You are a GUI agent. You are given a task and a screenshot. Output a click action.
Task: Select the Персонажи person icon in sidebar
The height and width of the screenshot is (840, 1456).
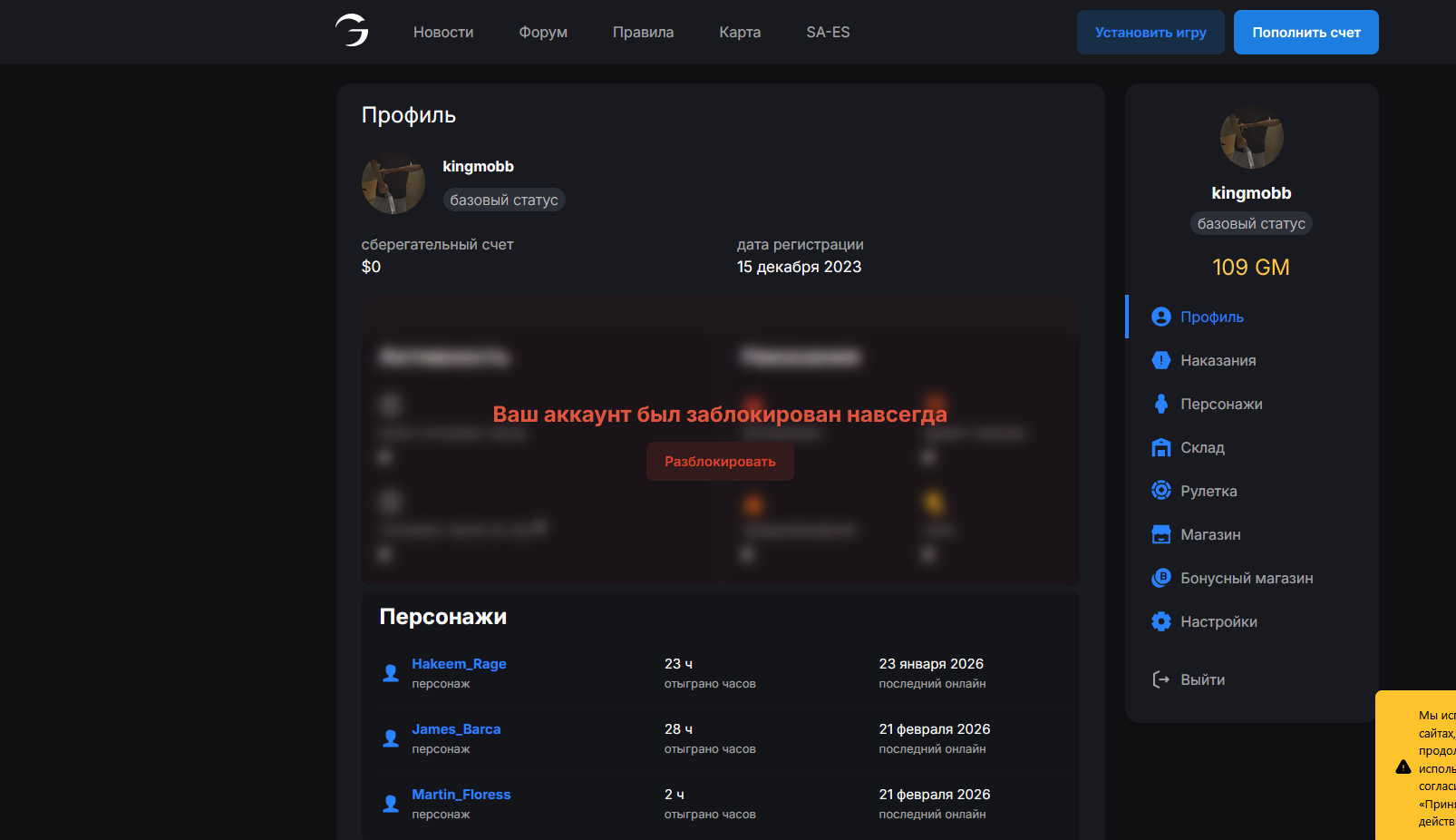pos(1160,404)
